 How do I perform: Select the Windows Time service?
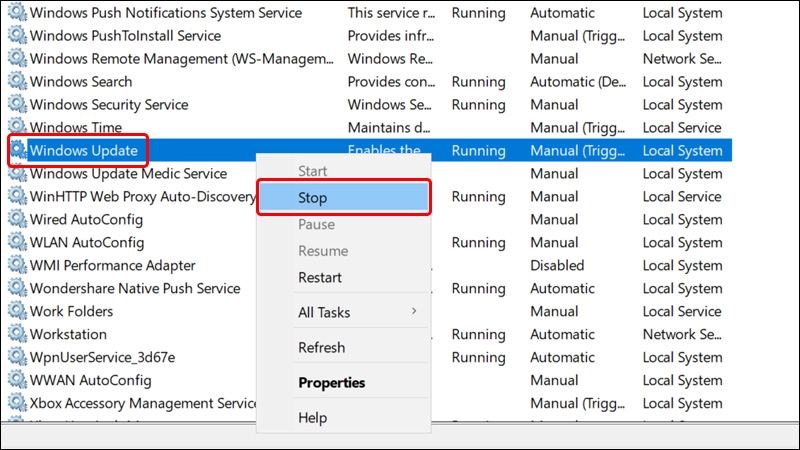(76, 128)
